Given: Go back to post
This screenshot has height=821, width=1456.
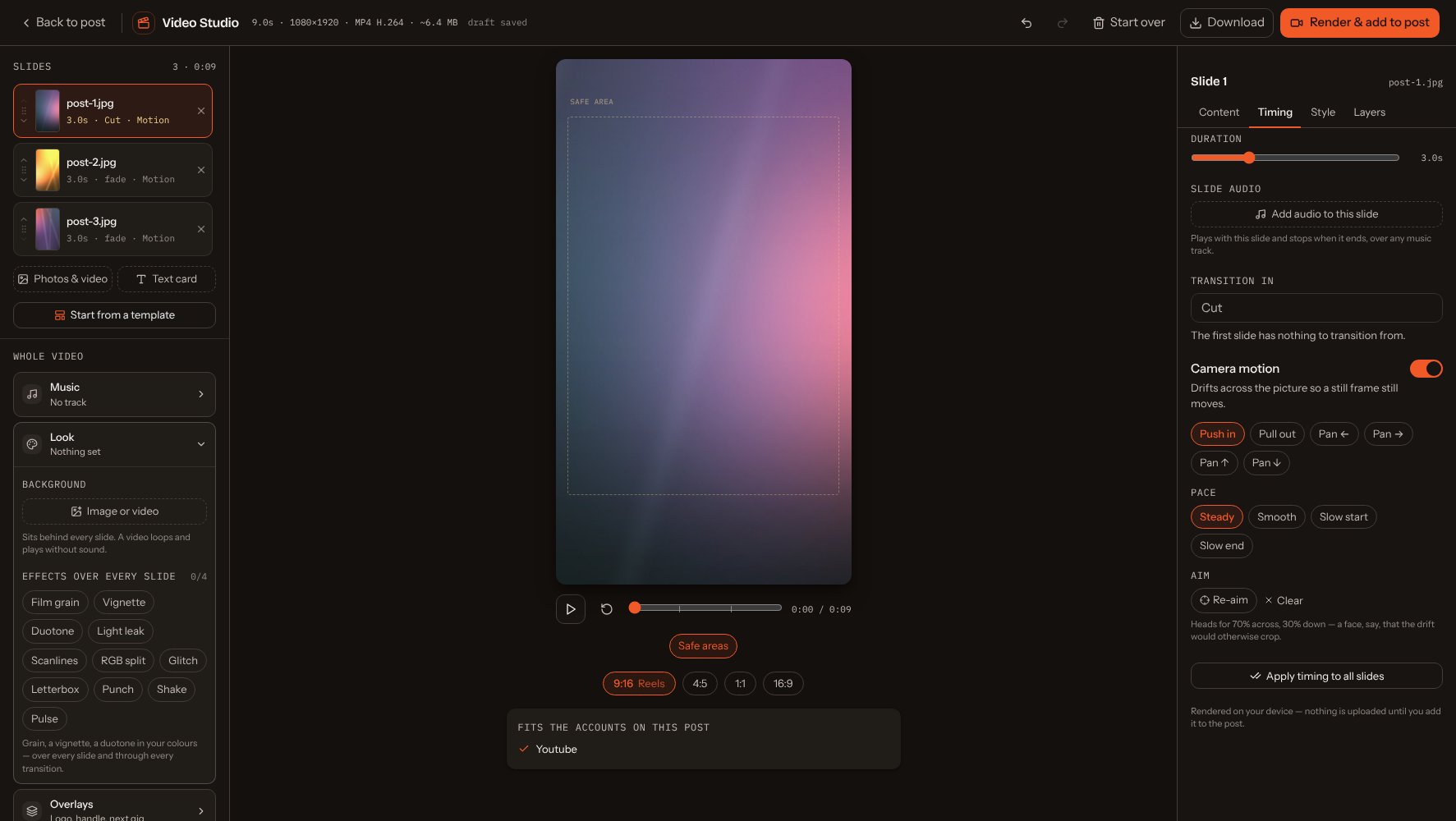Looking at the screenshot, I should click(64, 23).
